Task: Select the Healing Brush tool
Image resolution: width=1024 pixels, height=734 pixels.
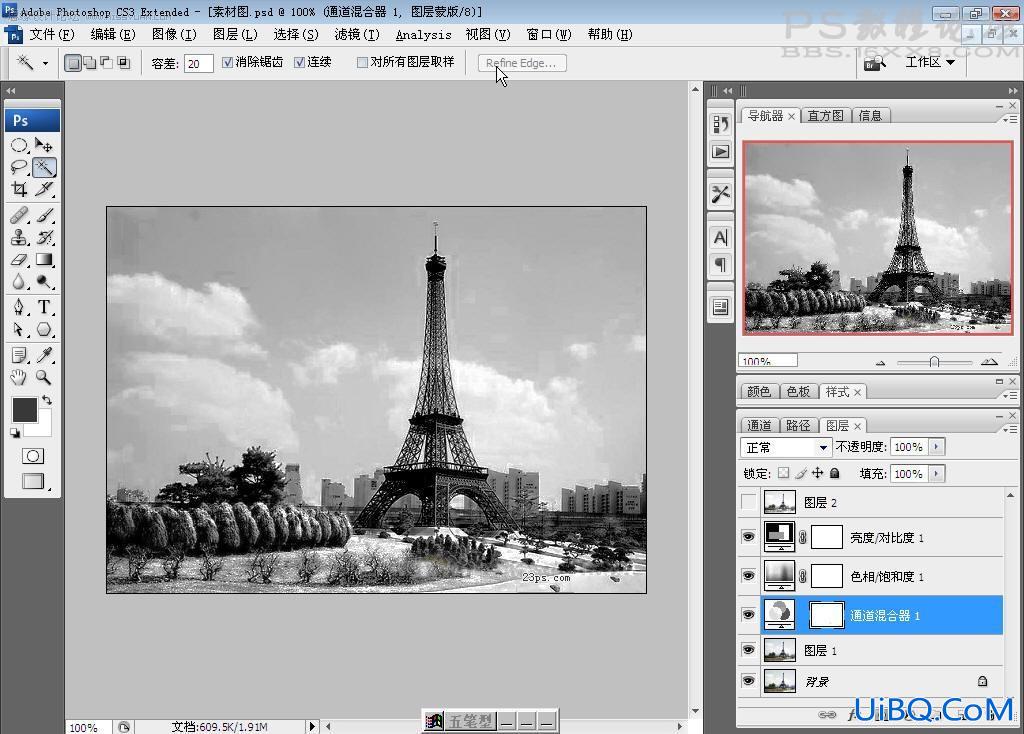Action: [x=19, y=214]
